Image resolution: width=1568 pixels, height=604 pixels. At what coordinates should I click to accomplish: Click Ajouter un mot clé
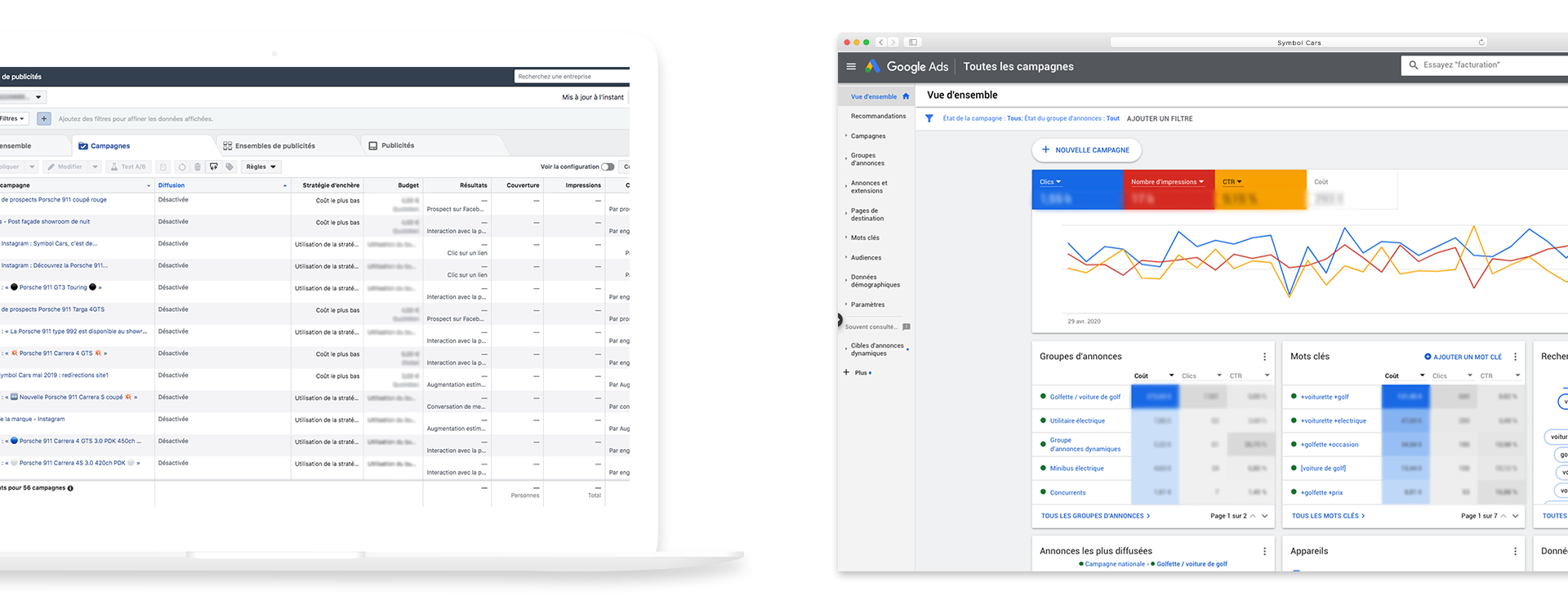pos(1463,358)
